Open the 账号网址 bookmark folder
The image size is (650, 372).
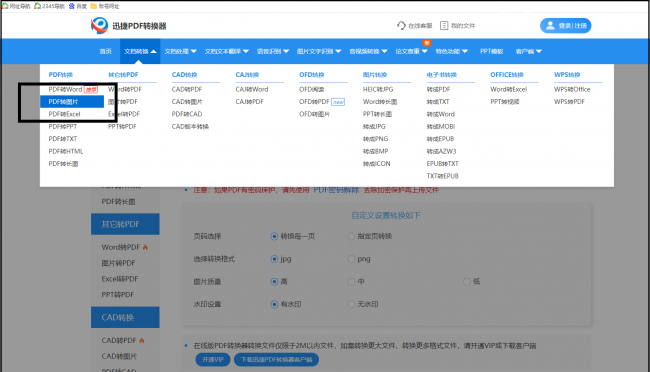tap(105, 6)
